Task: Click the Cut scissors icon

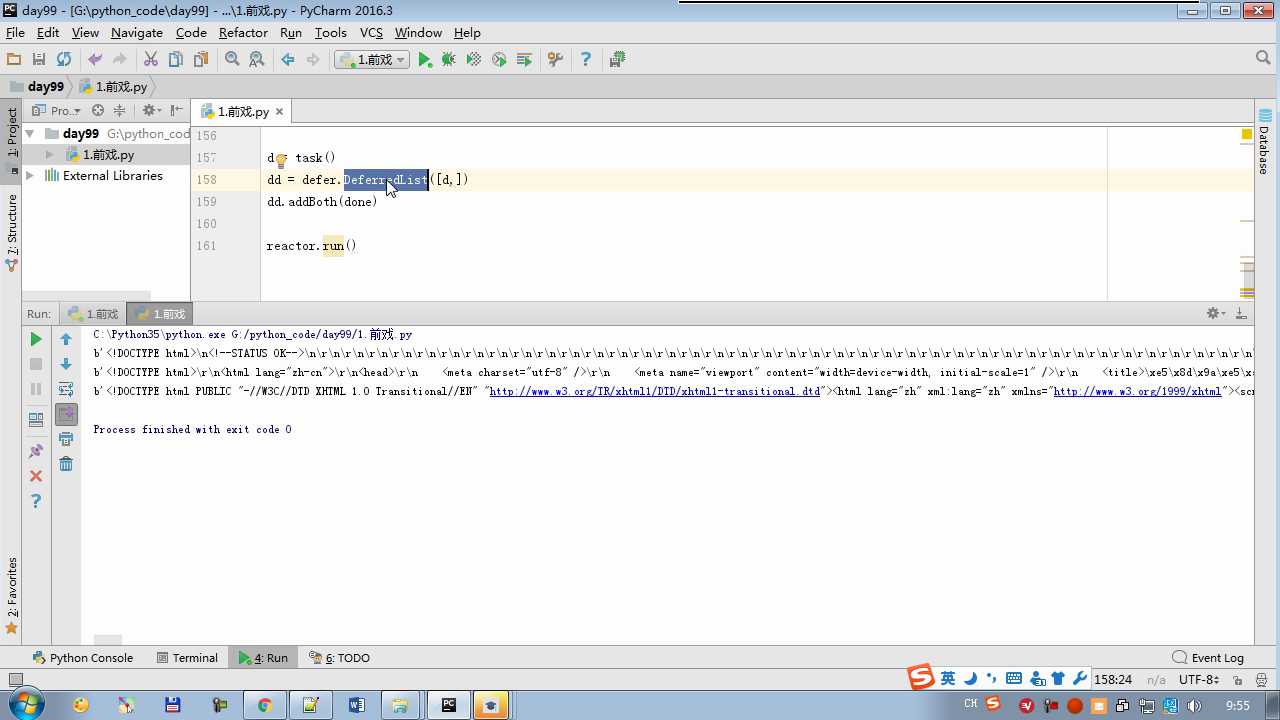Action: 151,60
